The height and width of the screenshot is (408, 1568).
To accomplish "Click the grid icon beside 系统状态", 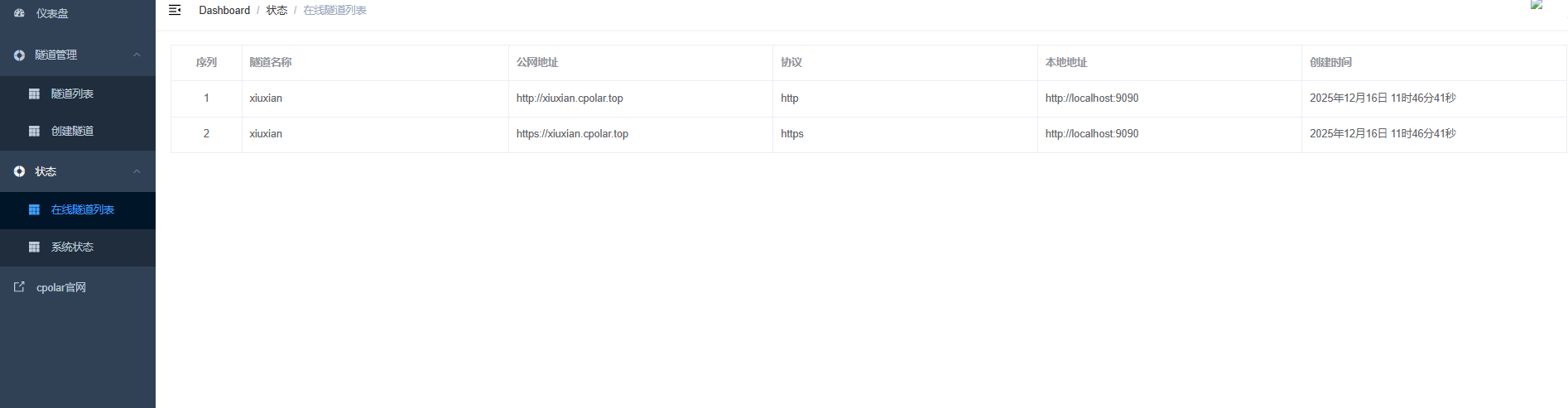I will pos(34,247).
